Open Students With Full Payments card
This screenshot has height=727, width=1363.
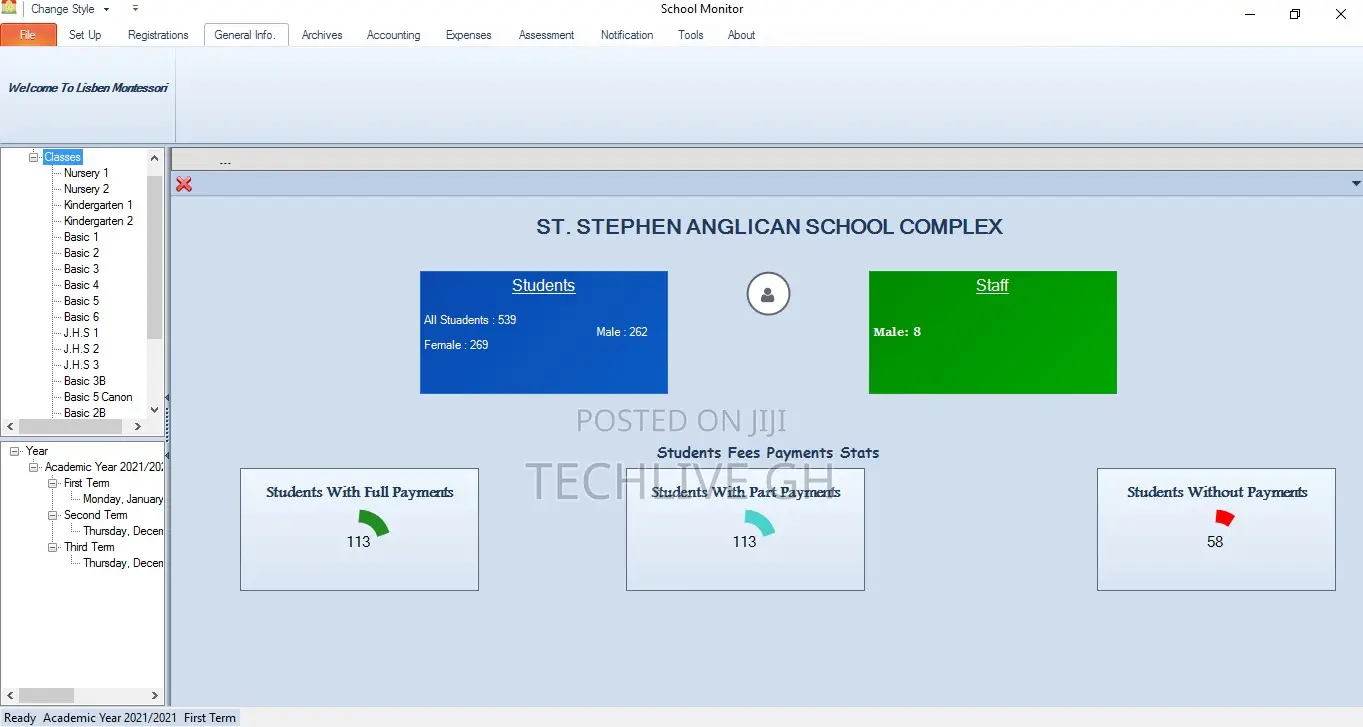(359, 529)
